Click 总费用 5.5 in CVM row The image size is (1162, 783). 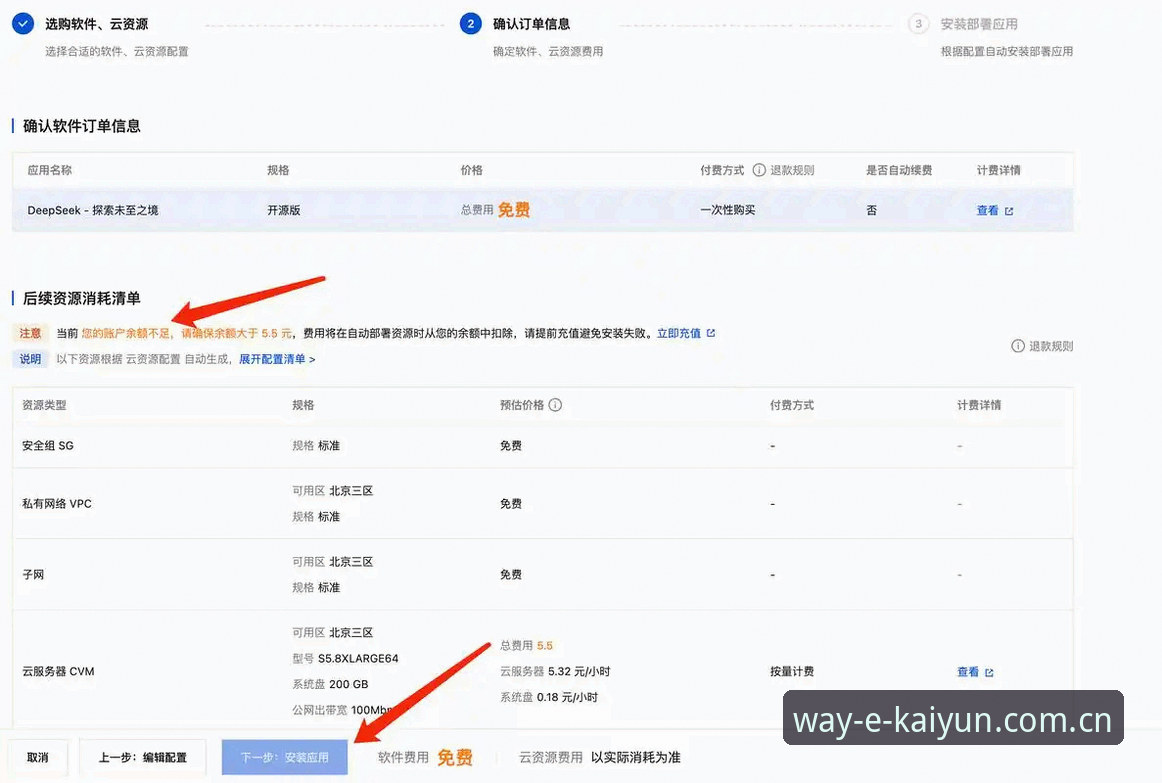coord(526,645)
